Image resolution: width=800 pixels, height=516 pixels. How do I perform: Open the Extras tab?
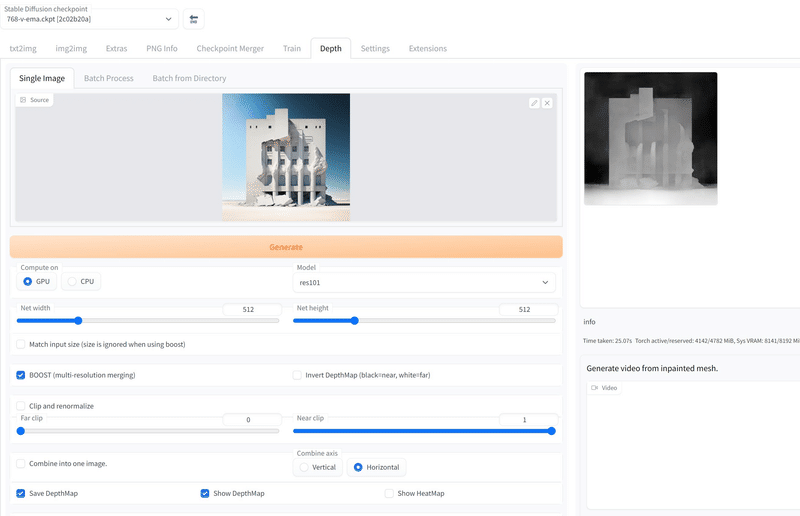(x=116, y=48)
